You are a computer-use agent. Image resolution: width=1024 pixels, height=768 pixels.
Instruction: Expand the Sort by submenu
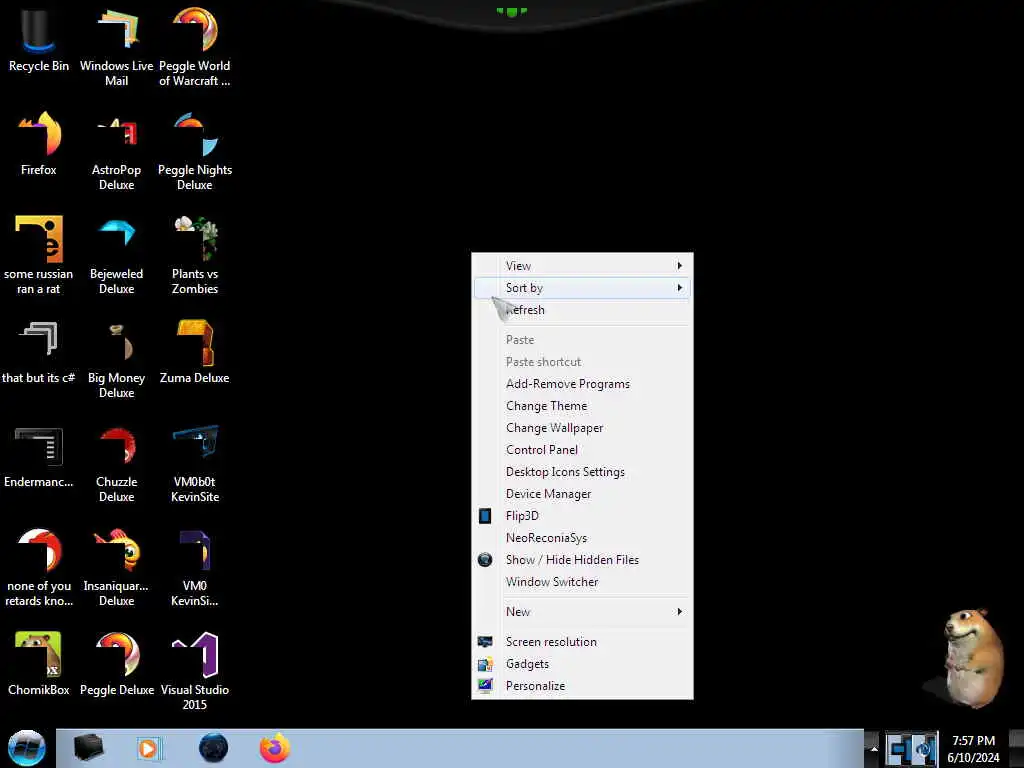pos(582,288)
